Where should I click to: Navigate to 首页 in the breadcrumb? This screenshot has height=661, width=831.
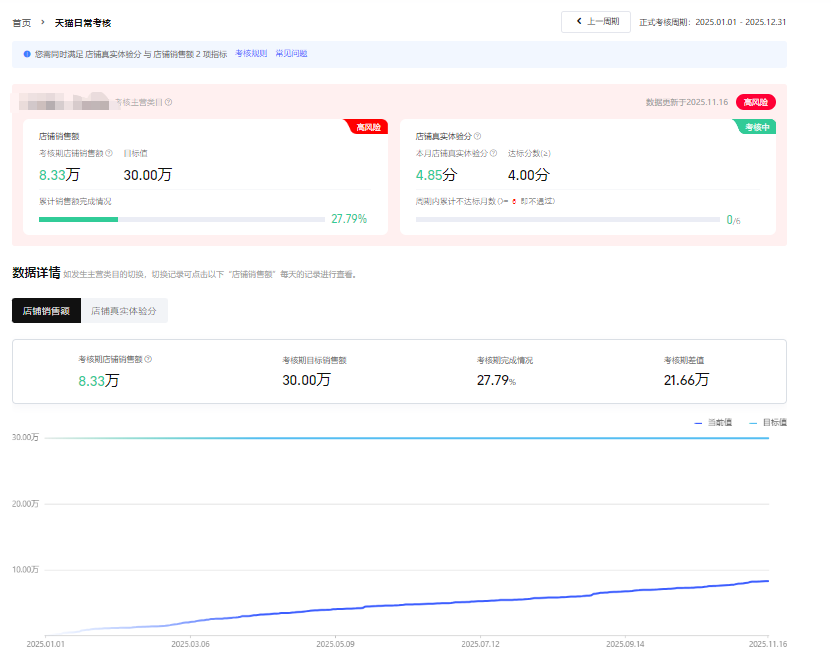[21, 21]
